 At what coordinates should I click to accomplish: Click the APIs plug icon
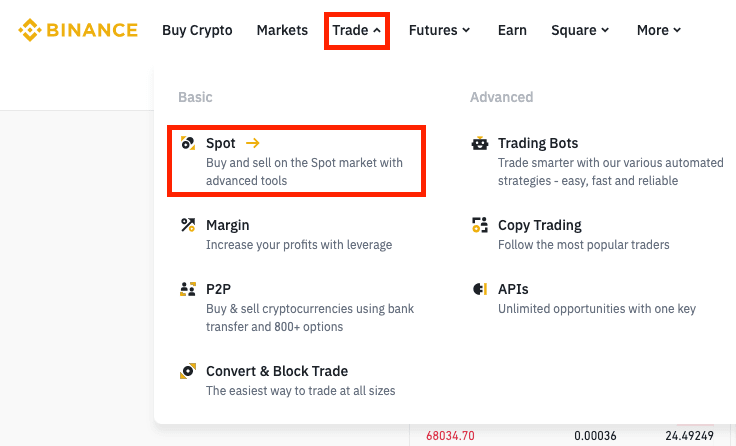pos(480,289)
